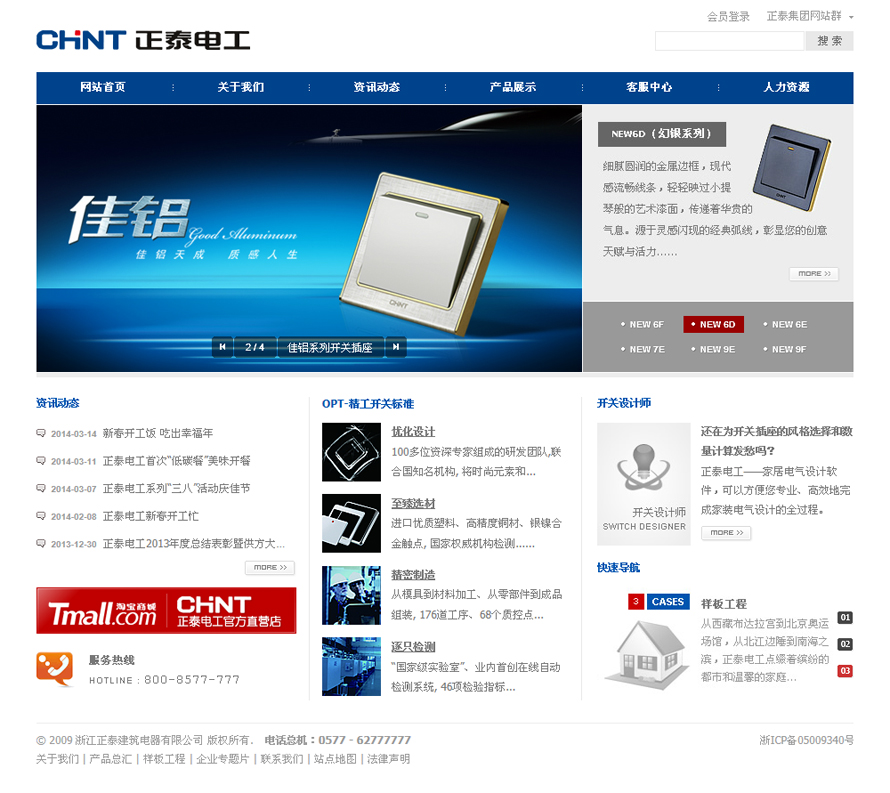Viewport: 890px width, 793px height.
Task: Select the NEW 6D series tab
Action: click(713, 325)
